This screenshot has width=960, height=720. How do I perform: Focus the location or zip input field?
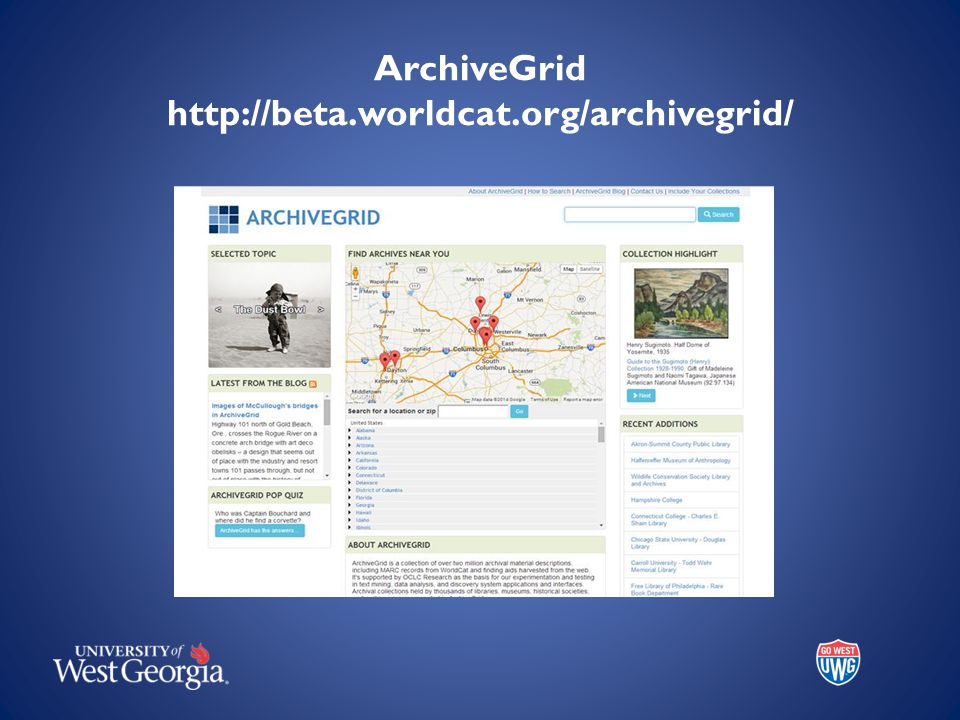pos(473,411)
